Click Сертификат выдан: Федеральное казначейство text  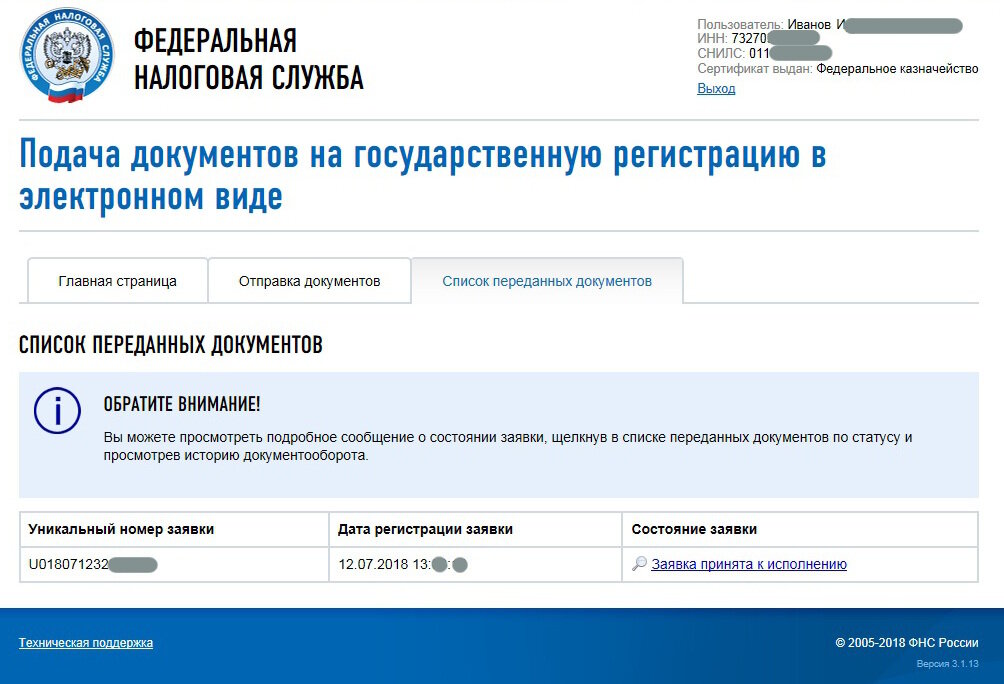tap(838, 69)
